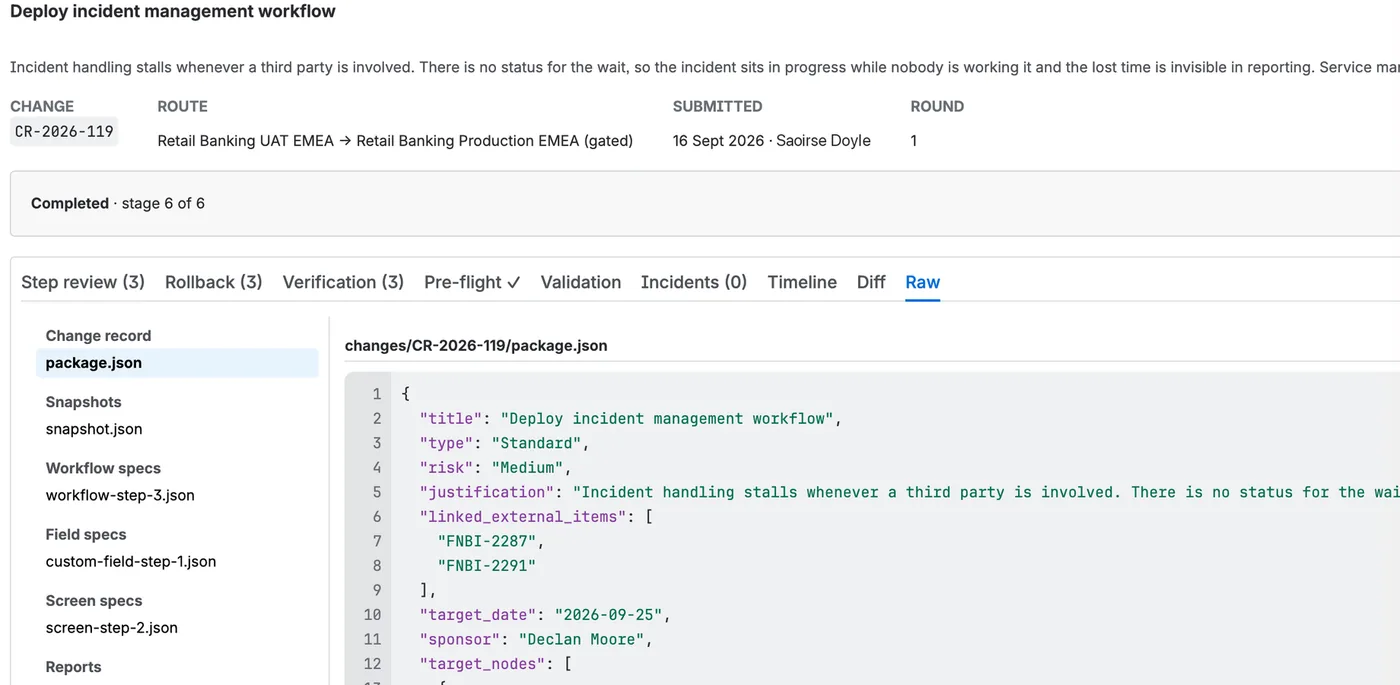Click the "FNBI-2291" value in the code
The image size is (1400, 685).
[487, 565]
